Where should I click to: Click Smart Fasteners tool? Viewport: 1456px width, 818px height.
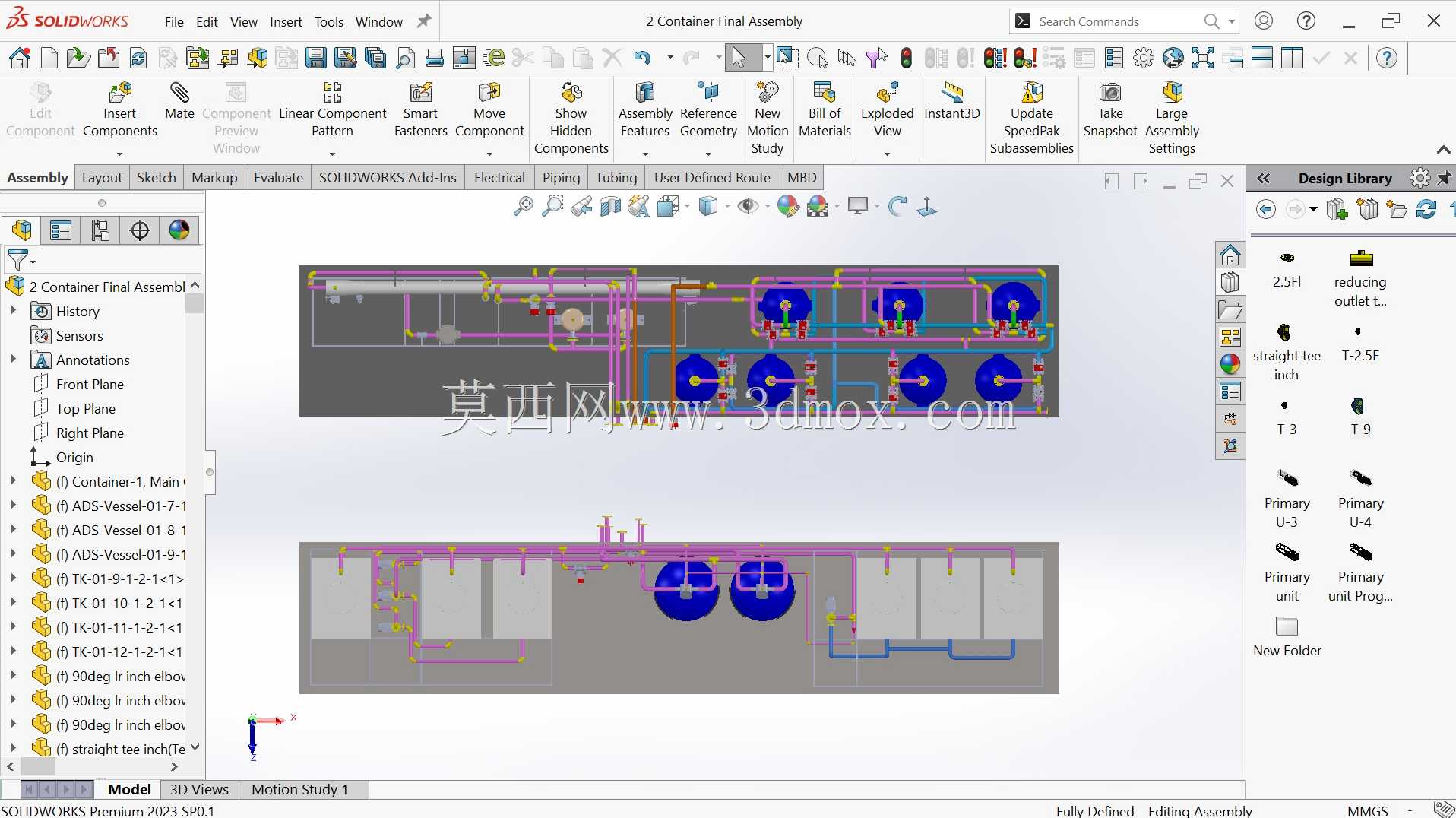420,110
